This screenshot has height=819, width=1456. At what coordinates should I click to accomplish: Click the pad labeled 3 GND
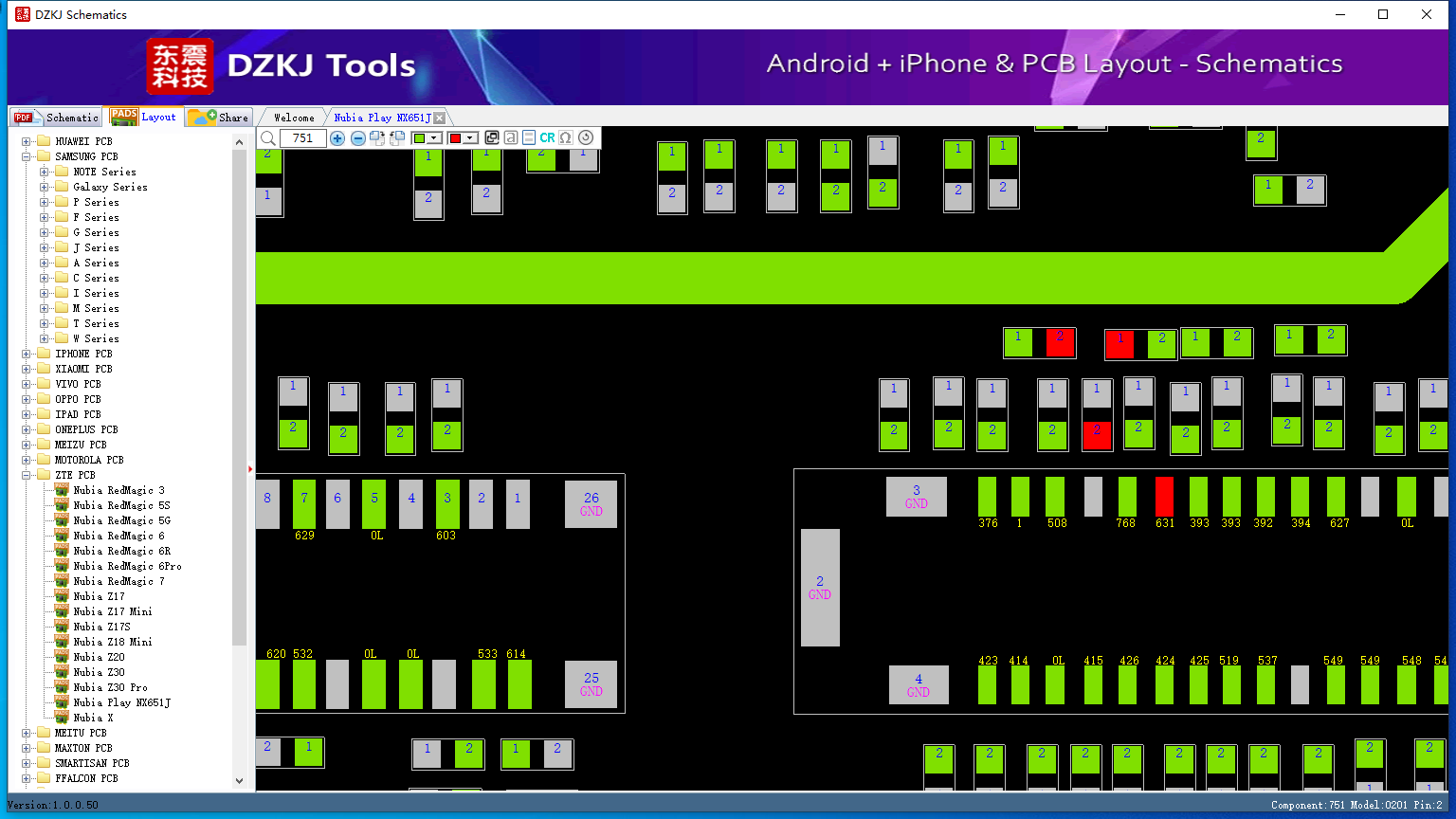(917, 497)
